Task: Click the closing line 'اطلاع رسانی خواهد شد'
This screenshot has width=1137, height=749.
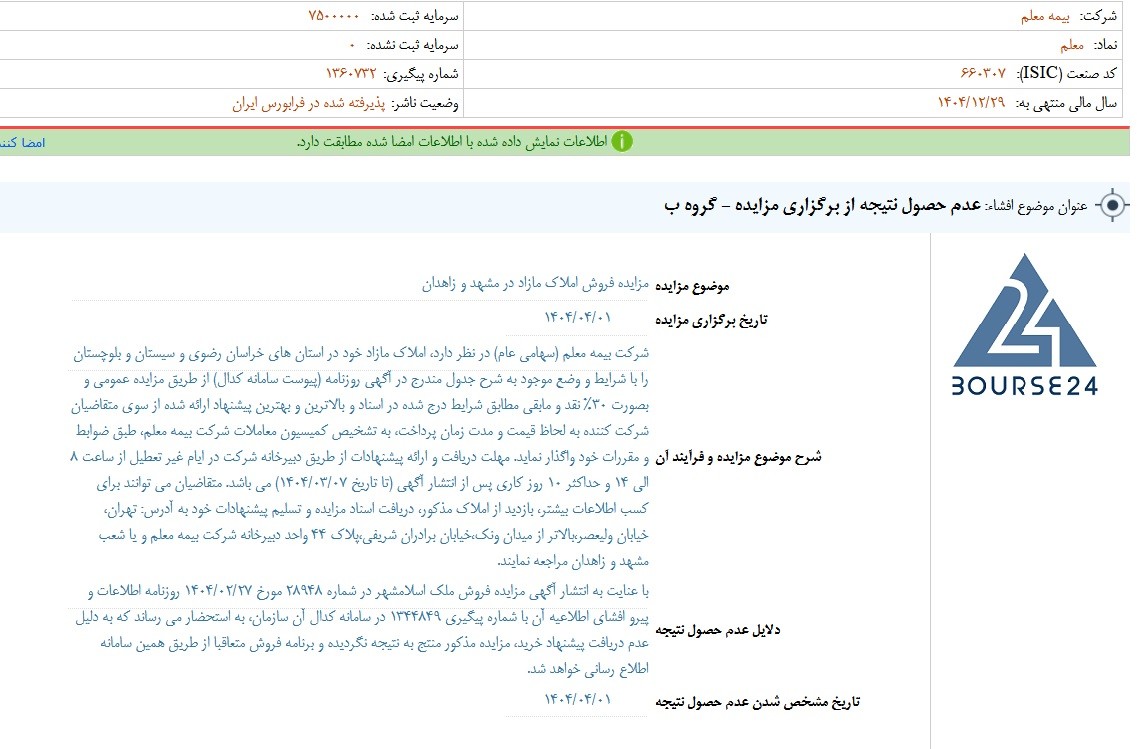Action: 588,669
